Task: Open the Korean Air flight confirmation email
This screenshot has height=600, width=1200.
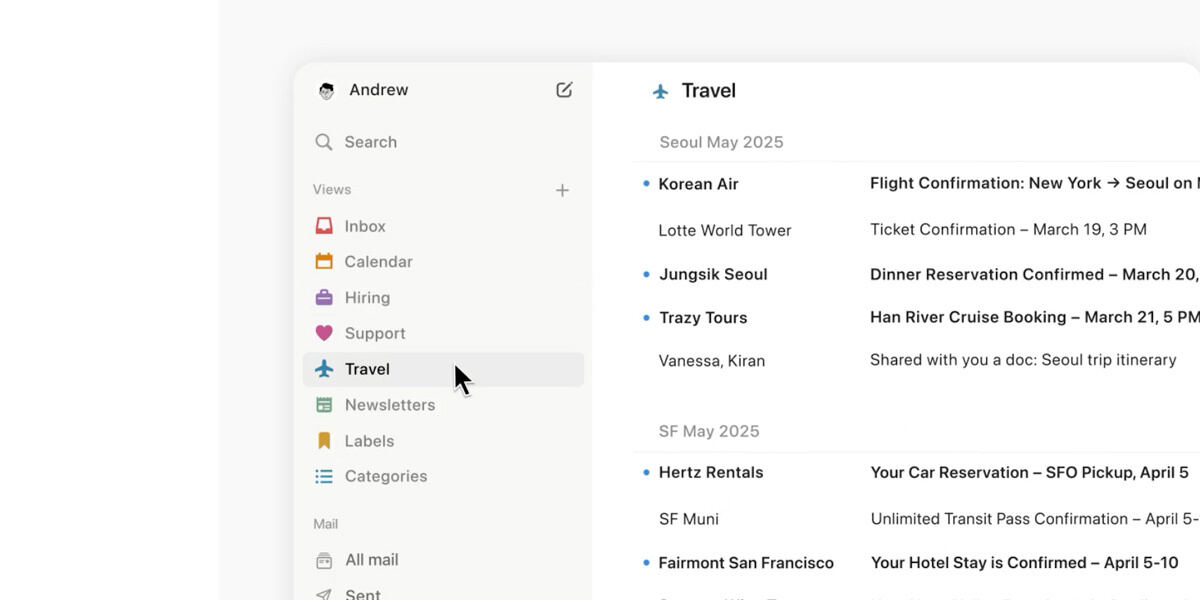Action: 916,183
